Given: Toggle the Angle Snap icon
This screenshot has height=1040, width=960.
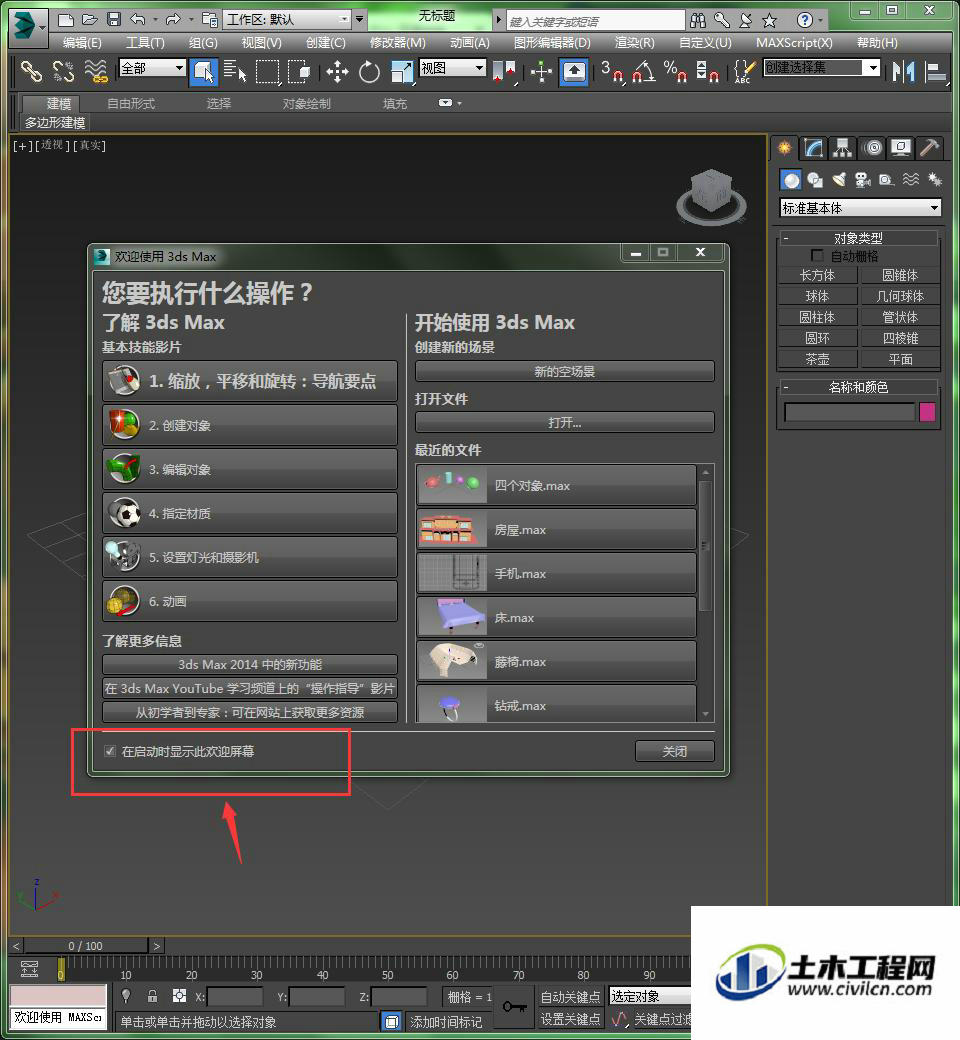Looking at the screenshot, I should 644,72.
